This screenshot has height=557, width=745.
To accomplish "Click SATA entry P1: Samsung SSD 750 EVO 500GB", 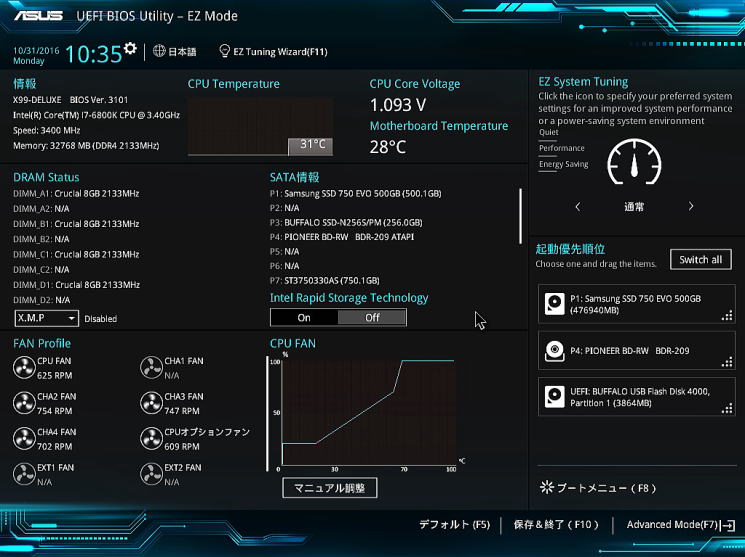I will click(355, 194).
